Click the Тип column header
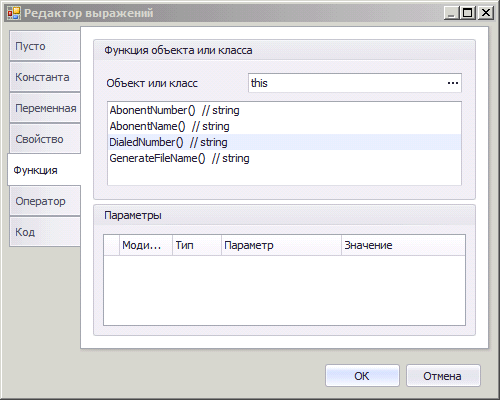500x400 pixels. (197, 245)
